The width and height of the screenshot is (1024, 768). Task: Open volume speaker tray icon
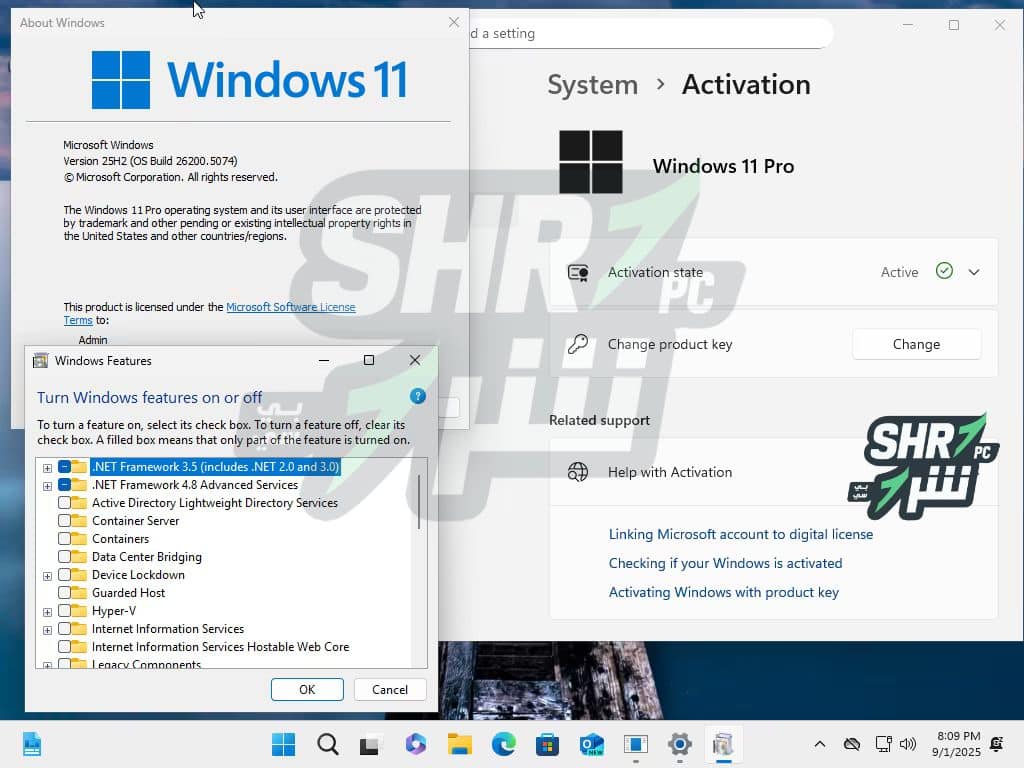click(x=908, y=744)
